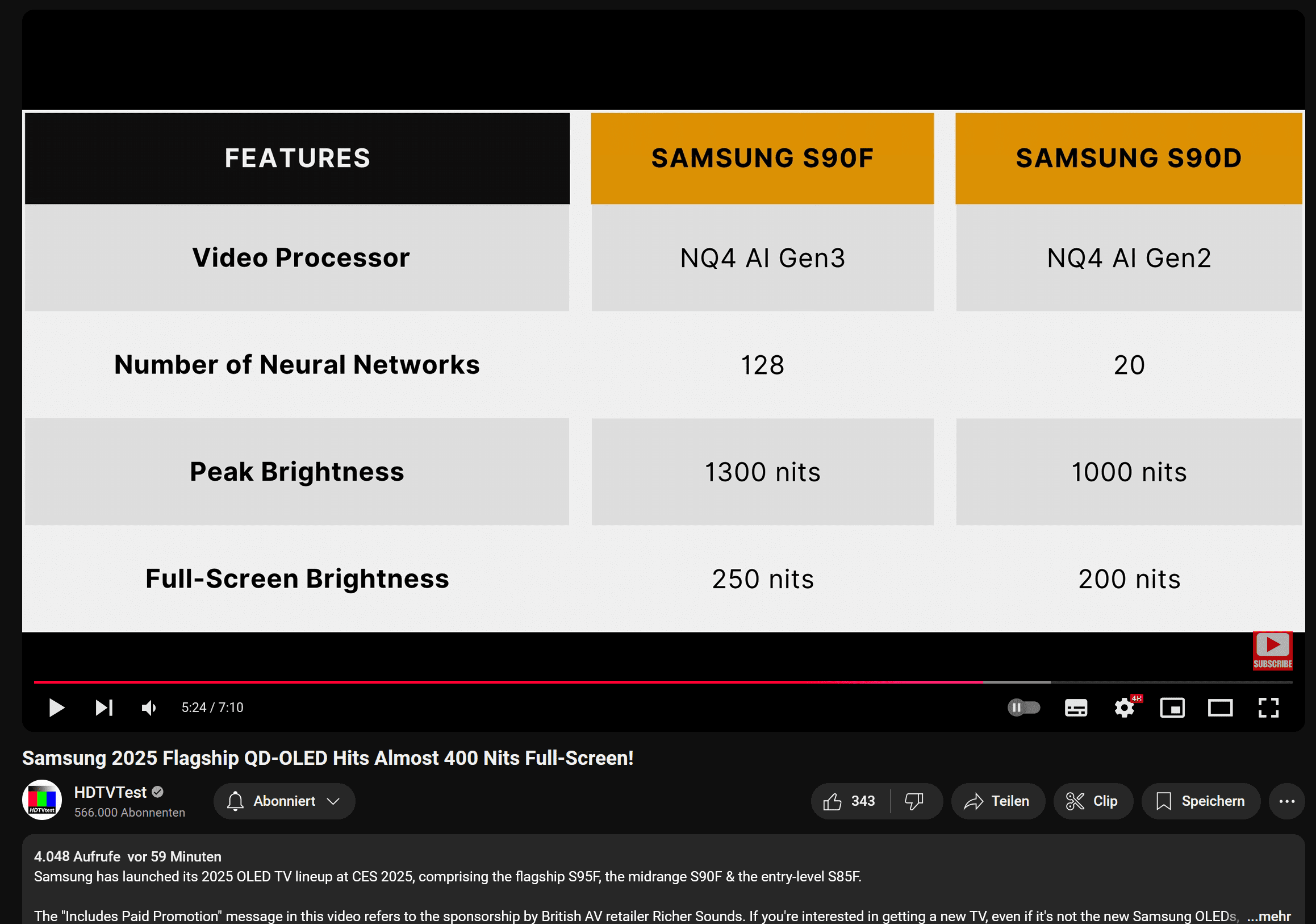Open the more actions three-dot menu
The height and width of the screenshot is (924, 1316).
pyautogui.click(x=1287, y=801)
